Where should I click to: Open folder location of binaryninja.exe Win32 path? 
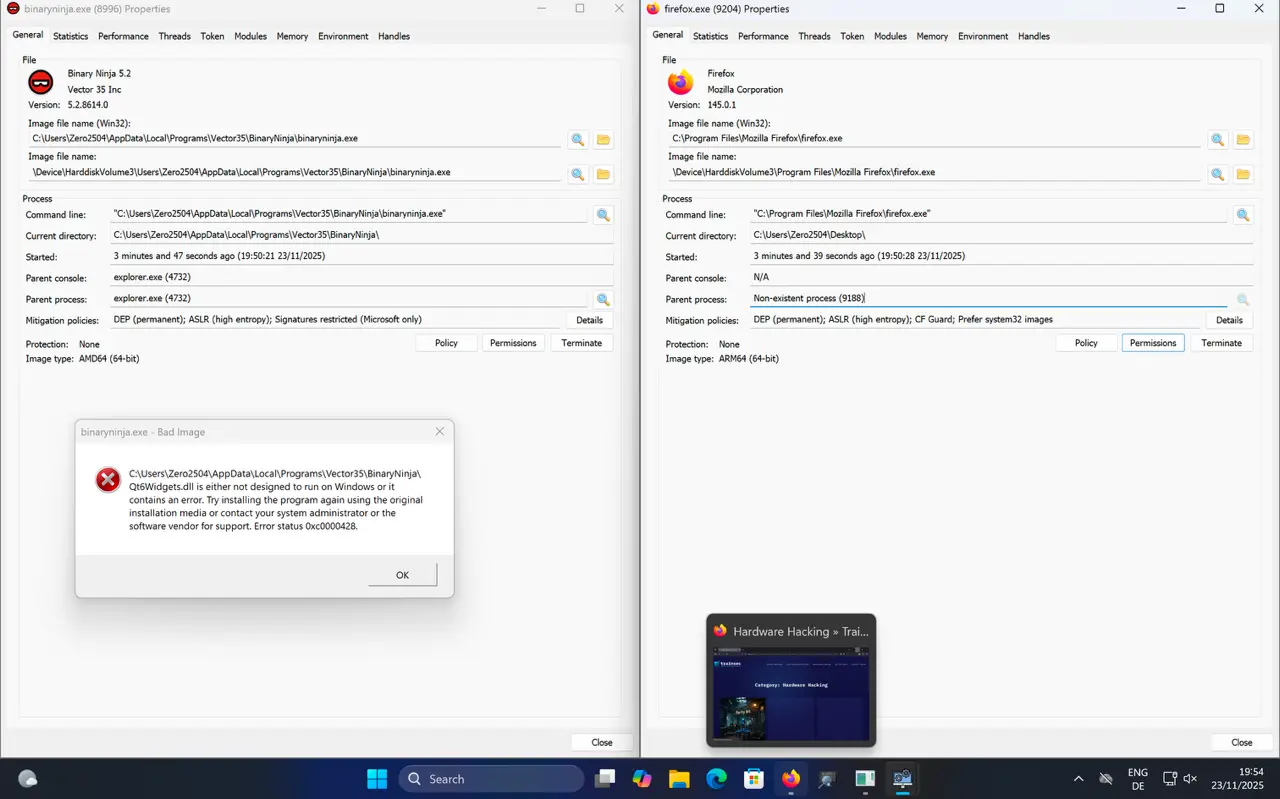pyautogui.click(x=603, y=140)
